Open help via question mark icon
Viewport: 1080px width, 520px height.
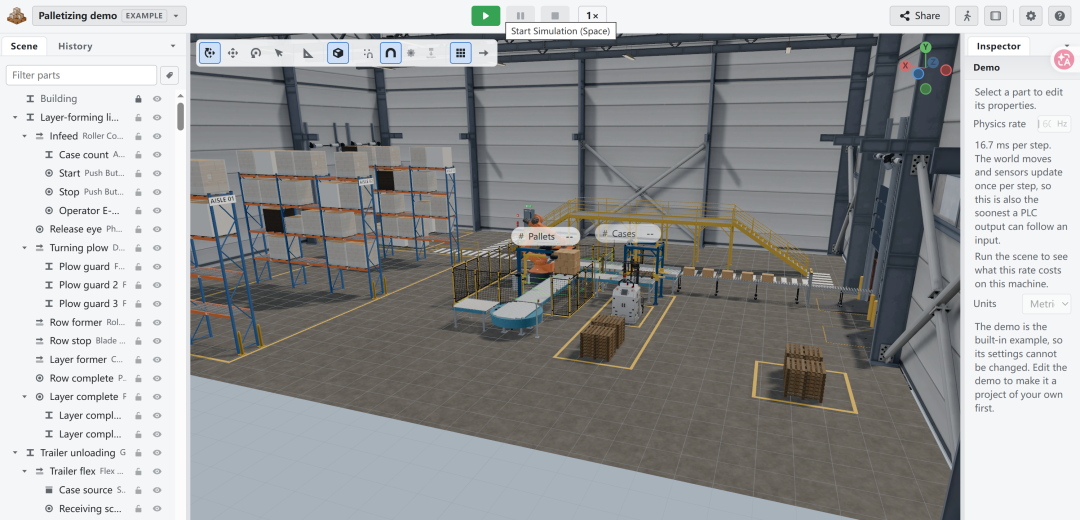[x=1059, y=16]
